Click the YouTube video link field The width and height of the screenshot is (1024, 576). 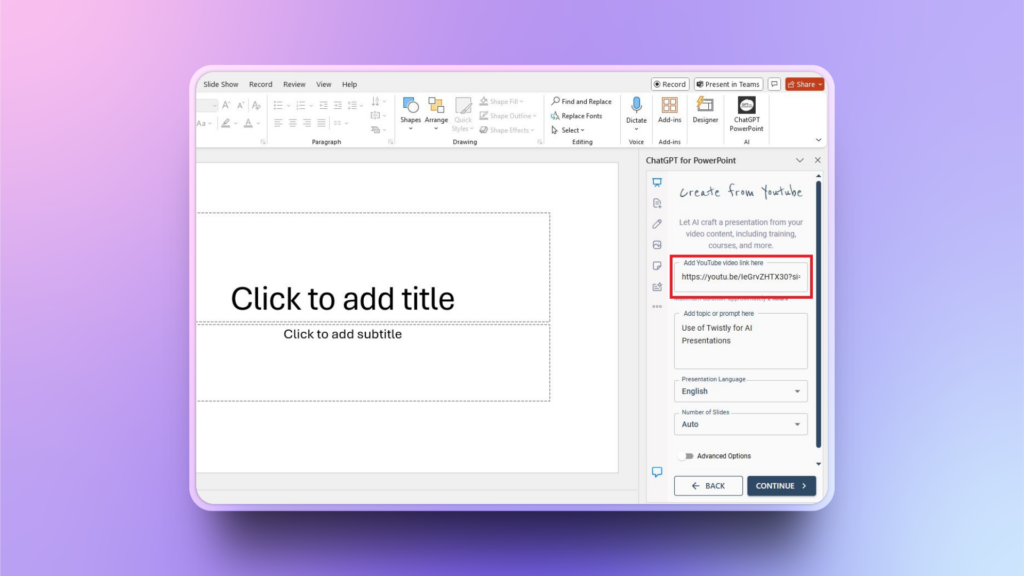[741, 276]
